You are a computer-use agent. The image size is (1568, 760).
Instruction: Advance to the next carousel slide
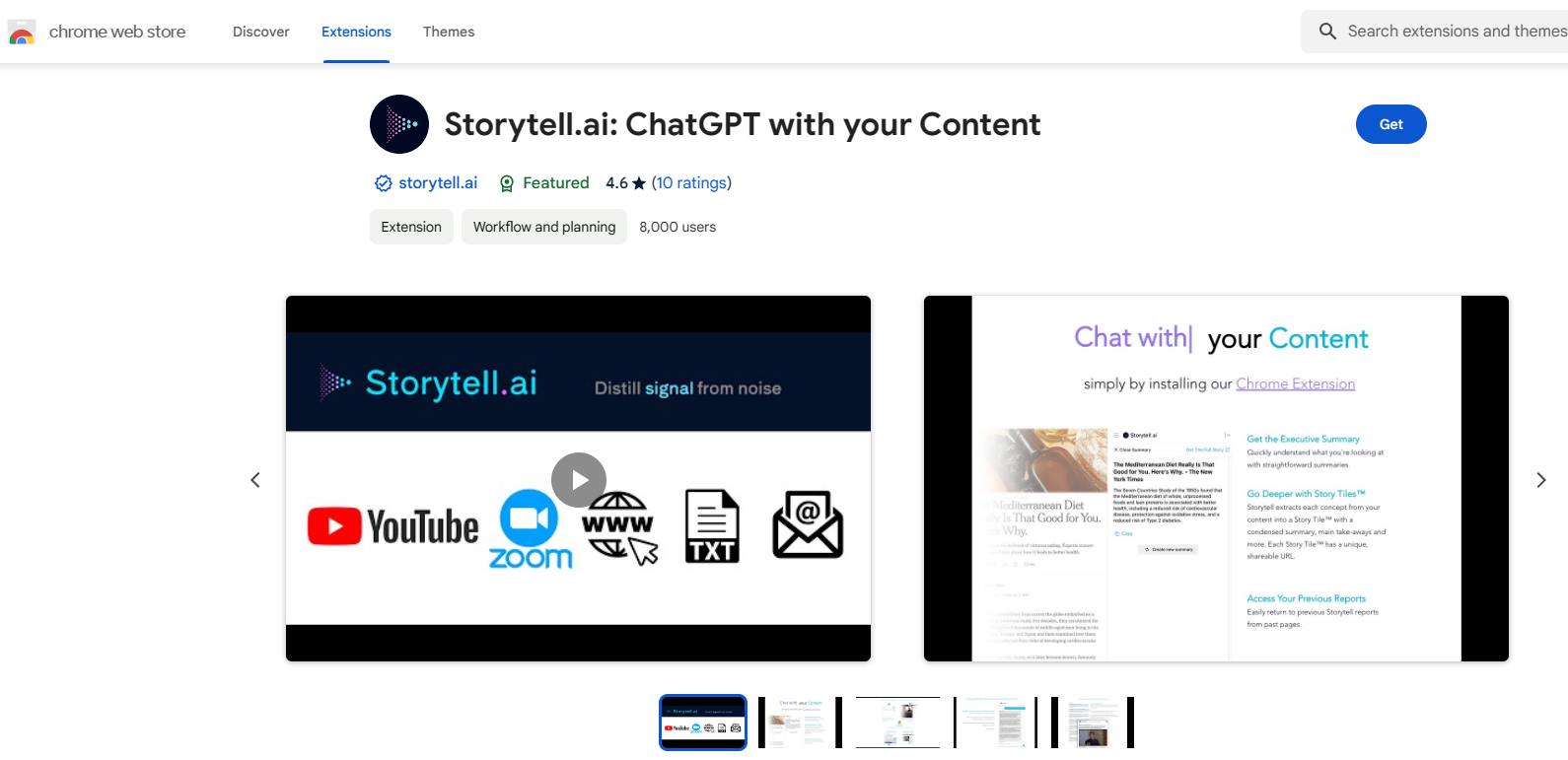tap(1541, 480)
